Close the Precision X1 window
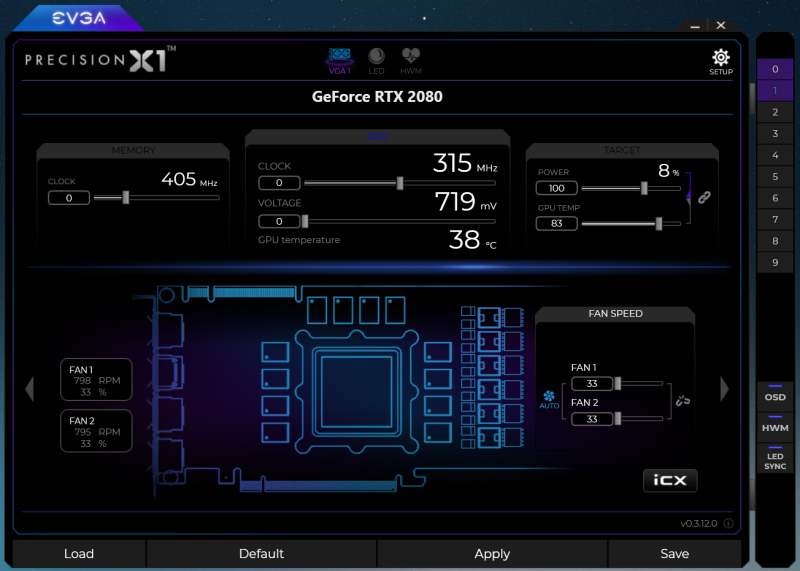 tap(721, 25)
